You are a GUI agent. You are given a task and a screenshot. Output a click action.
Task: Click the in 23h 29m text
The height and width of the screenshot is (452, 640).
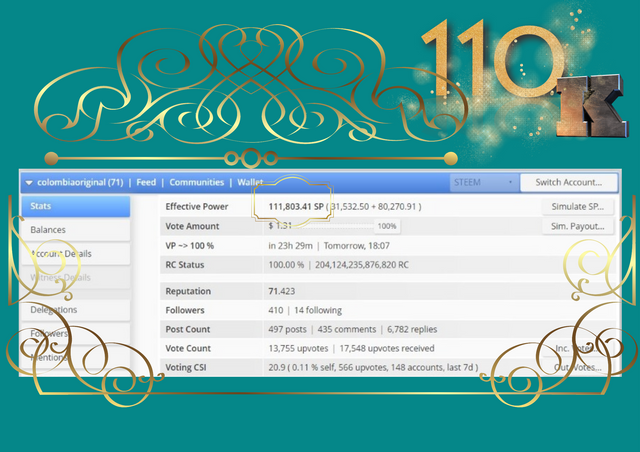click(x=290, y=246)
